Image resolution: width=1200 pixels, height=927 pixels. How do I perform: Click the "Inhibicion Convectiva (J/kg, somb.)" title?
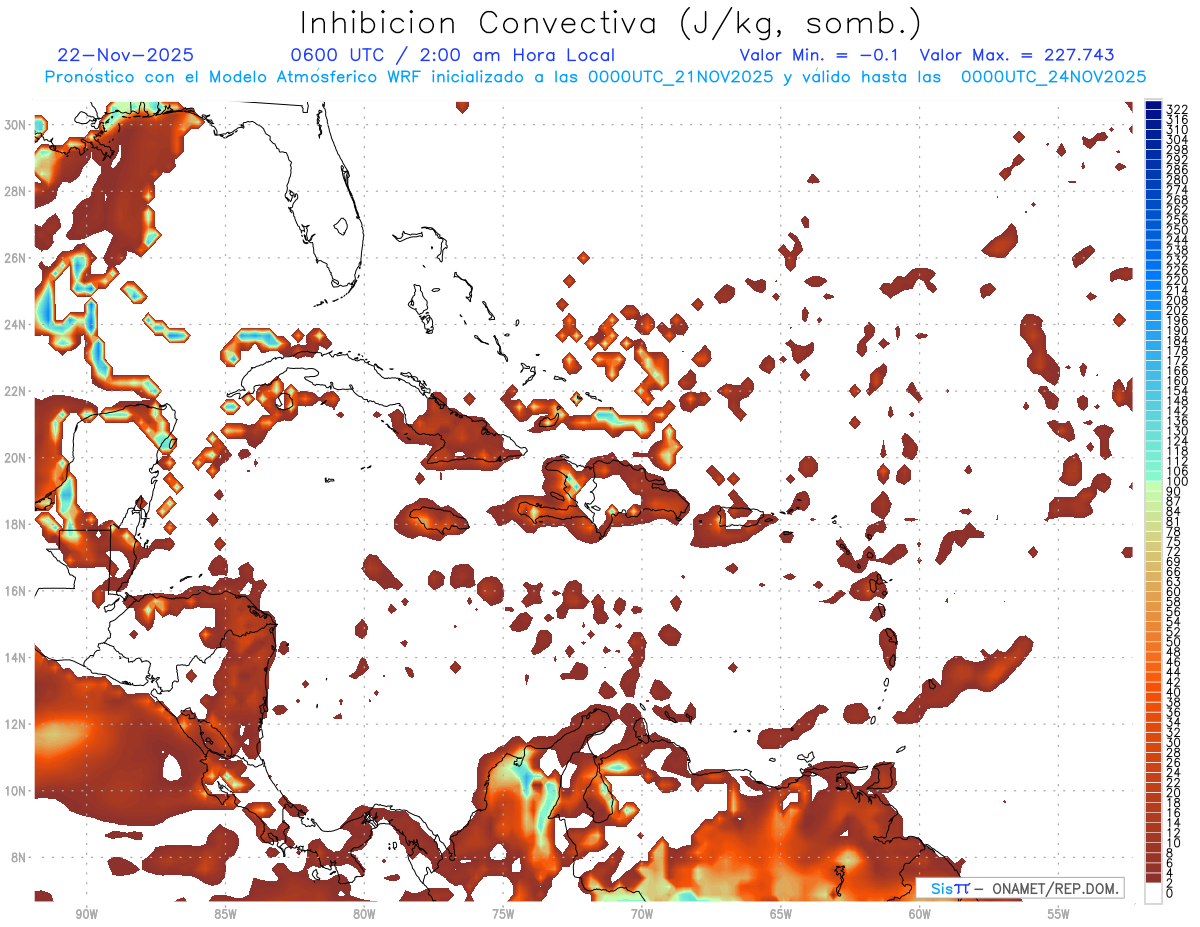(x=611, y=23)
